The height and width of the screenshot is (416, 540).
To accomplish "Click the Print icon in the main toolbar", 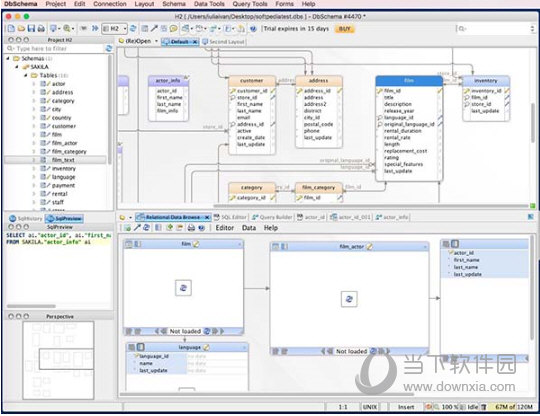I will pos(41,29).
